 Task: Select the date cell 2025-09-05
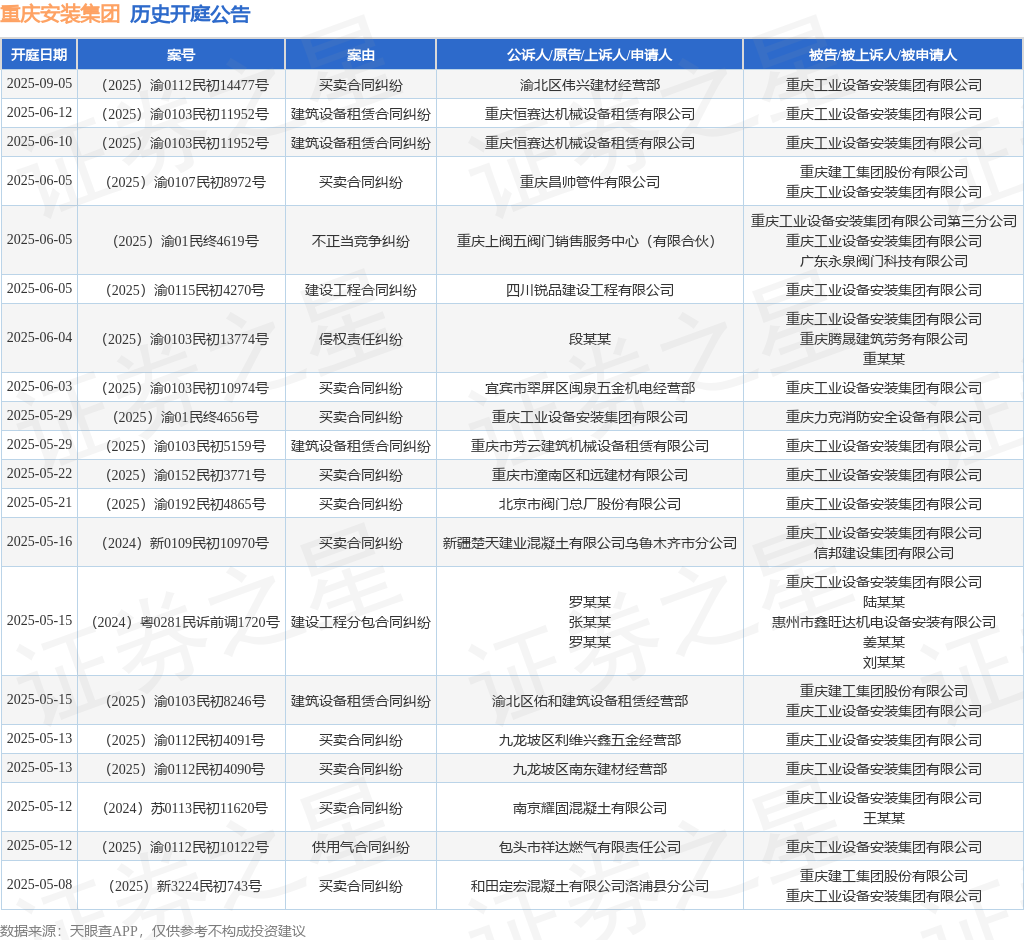39,84
